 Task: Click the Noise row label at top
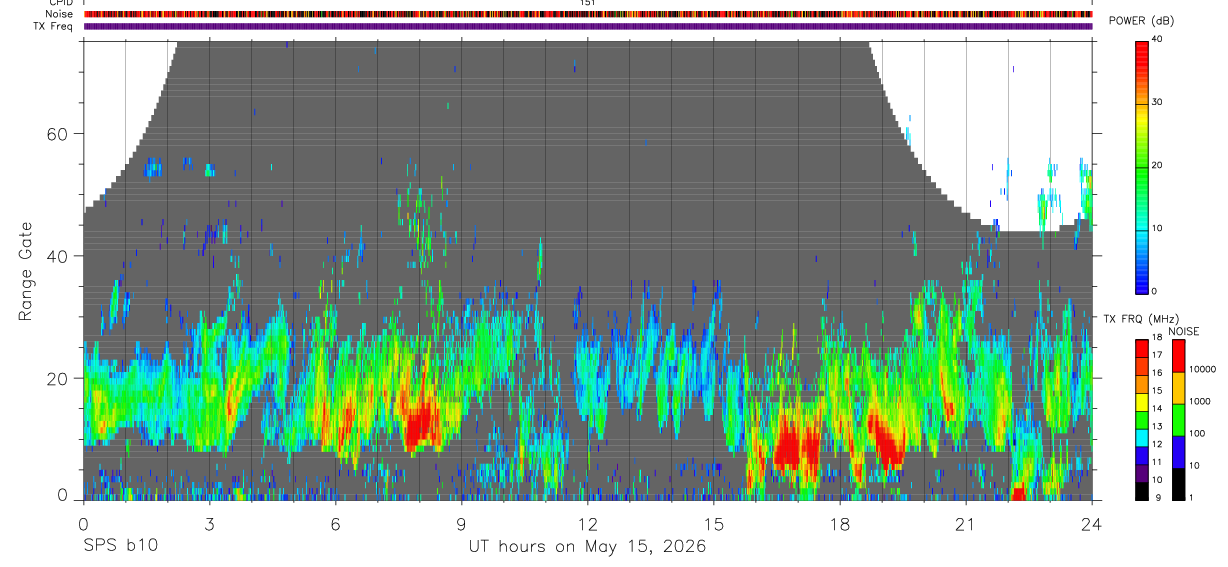click(x=59, y=14)
